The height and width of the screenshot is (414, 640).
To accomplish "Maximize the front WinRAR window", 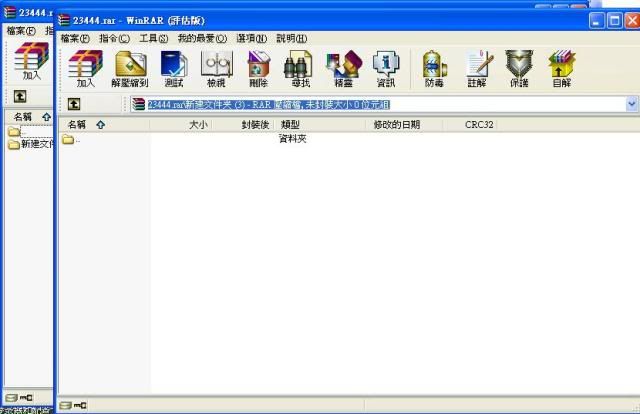I will tap(615, 20).
